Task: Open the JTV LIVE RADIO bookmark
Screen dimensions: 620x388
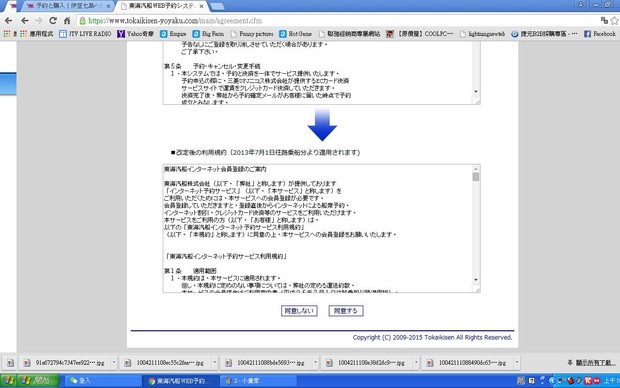Action: (x=85, y=34)
